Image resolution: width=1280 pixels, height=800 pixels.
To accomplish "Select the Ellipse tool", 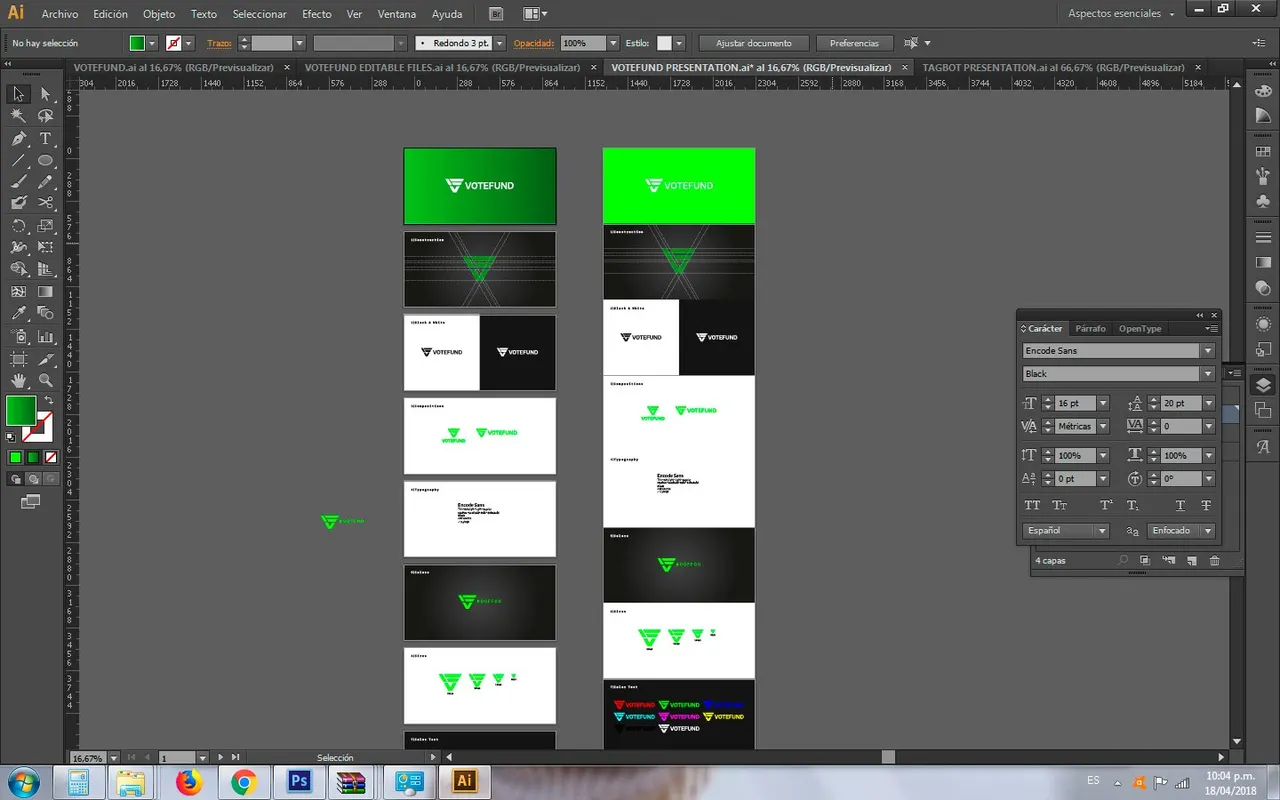I will coord(45,160).
